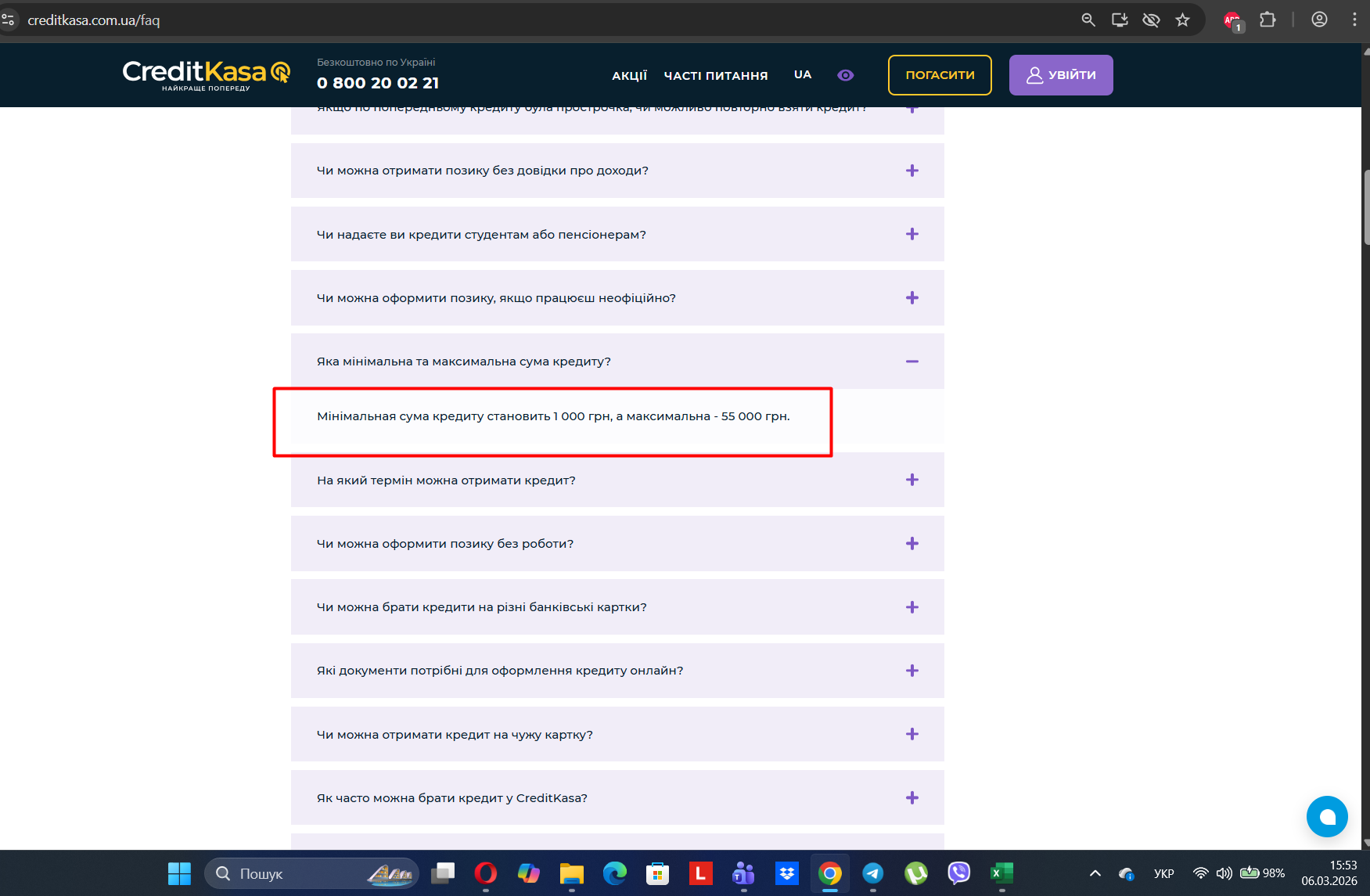Open Telegram from the taskbar
Viewport: 1370px width, 896px height.
click(x=873, y=873)
